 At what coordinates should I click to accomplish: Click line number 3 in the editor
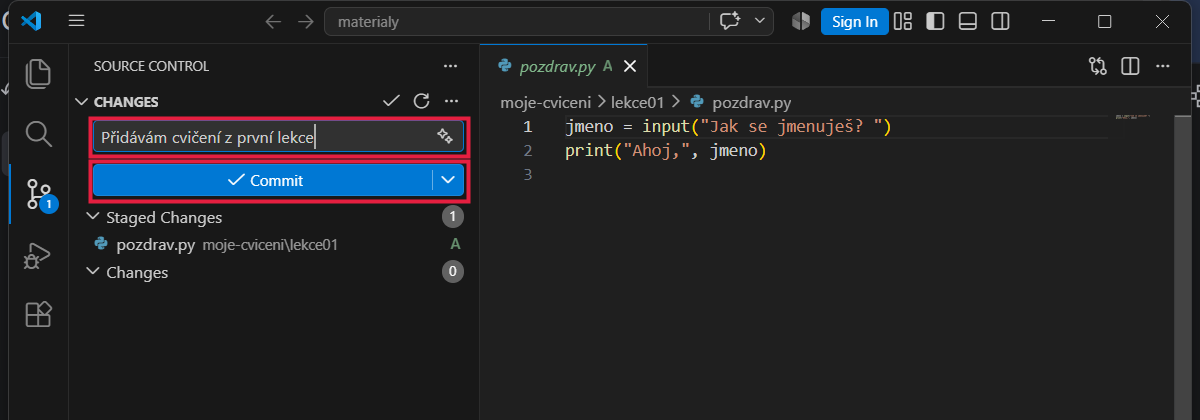(528, 175)
